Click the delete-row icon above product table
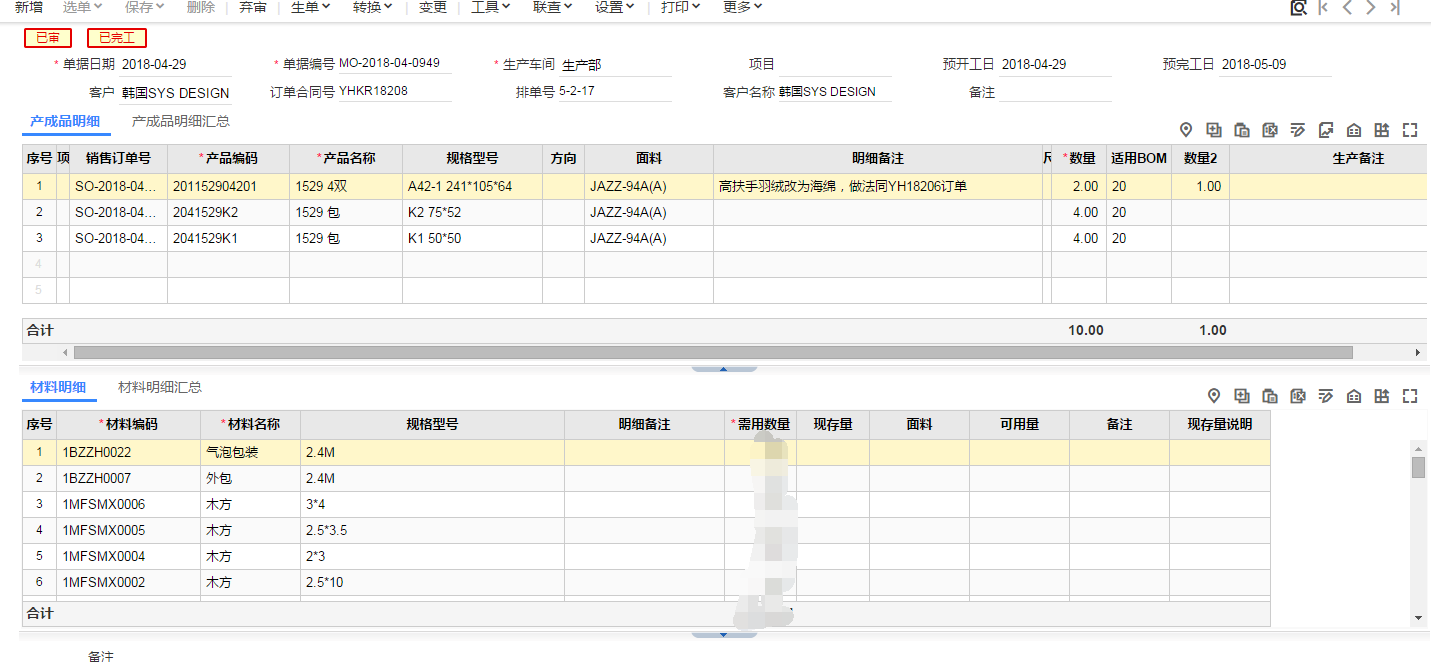The image size is (1431, 662). [1270, 130]
